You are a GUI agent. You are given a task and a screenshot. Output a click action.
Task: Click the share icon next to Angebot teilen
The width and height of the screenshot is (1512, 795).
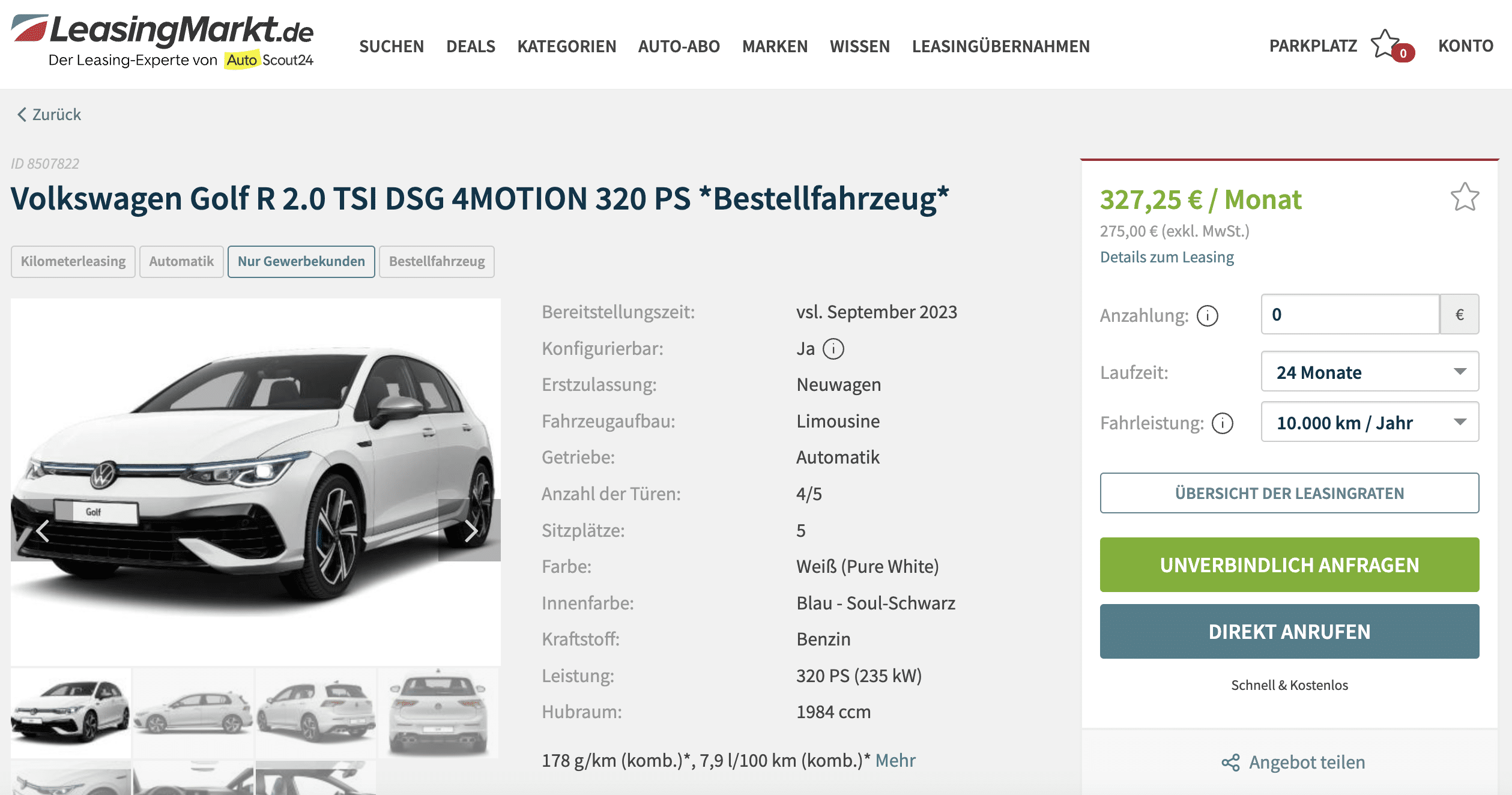pos(1230,763)
